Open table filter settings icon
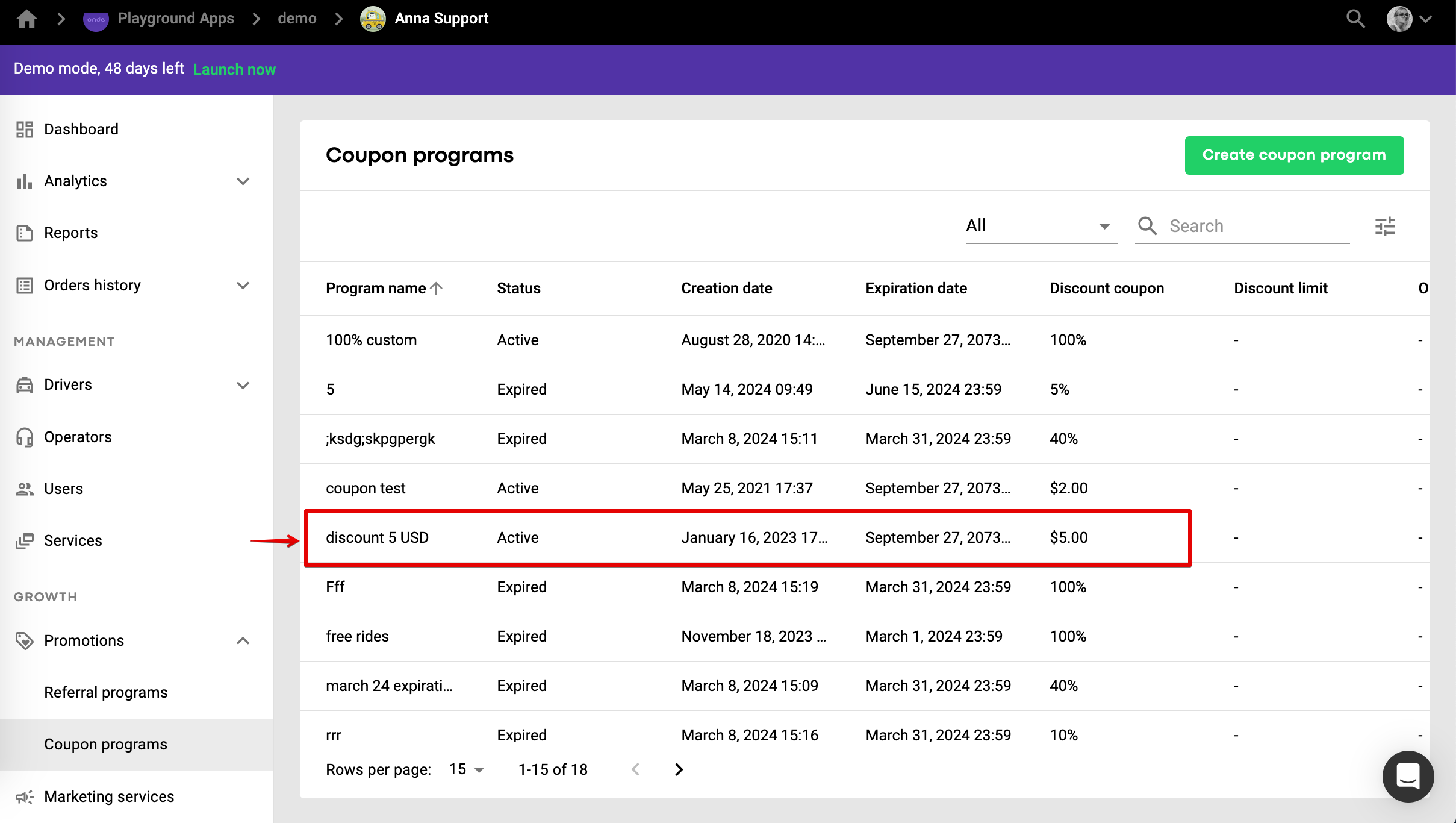 coord(1385,227)
